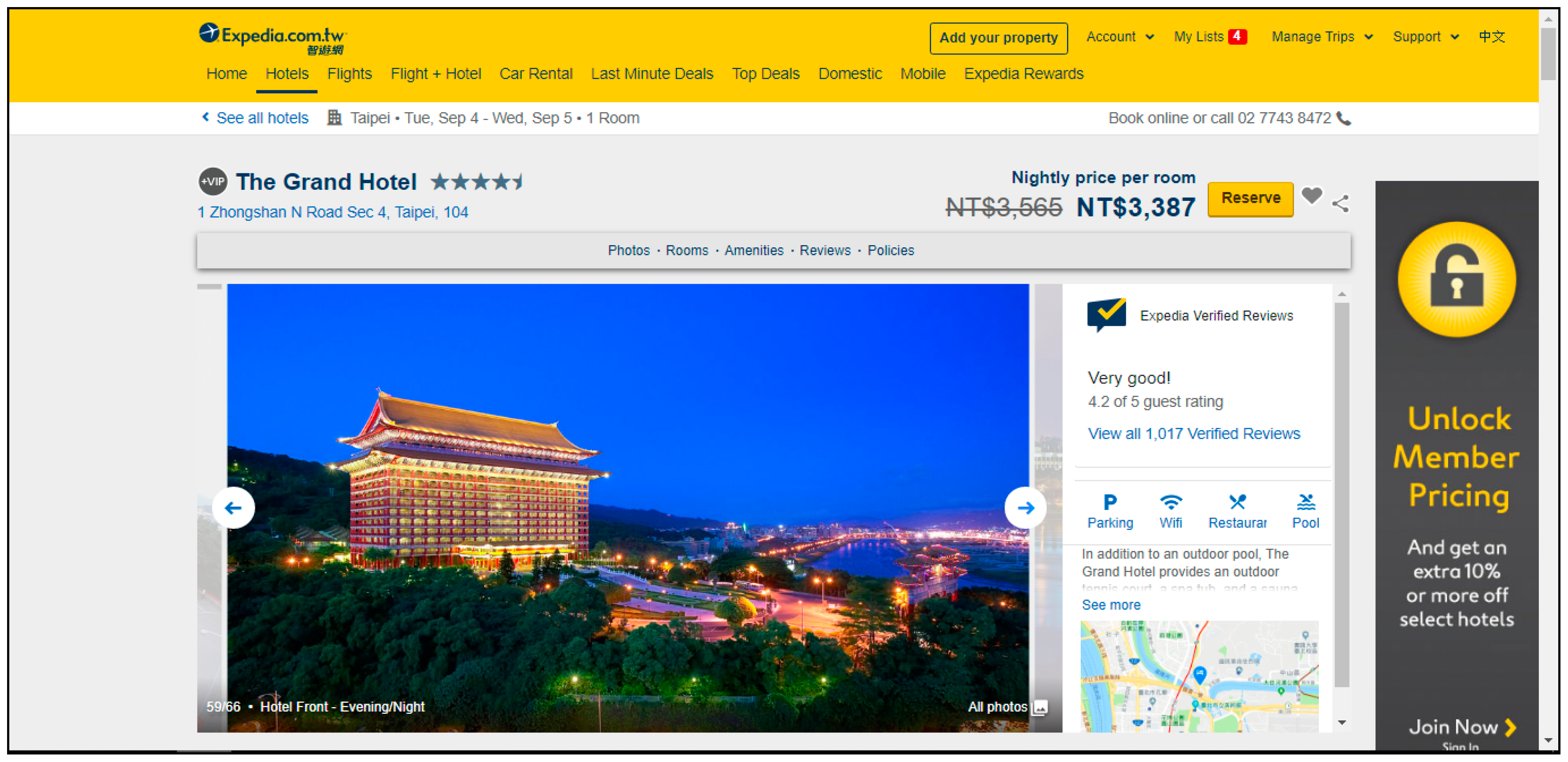The image size is (1568, 762).
Task: Go to previous photo with left arrow
Action: click(233, 508)
